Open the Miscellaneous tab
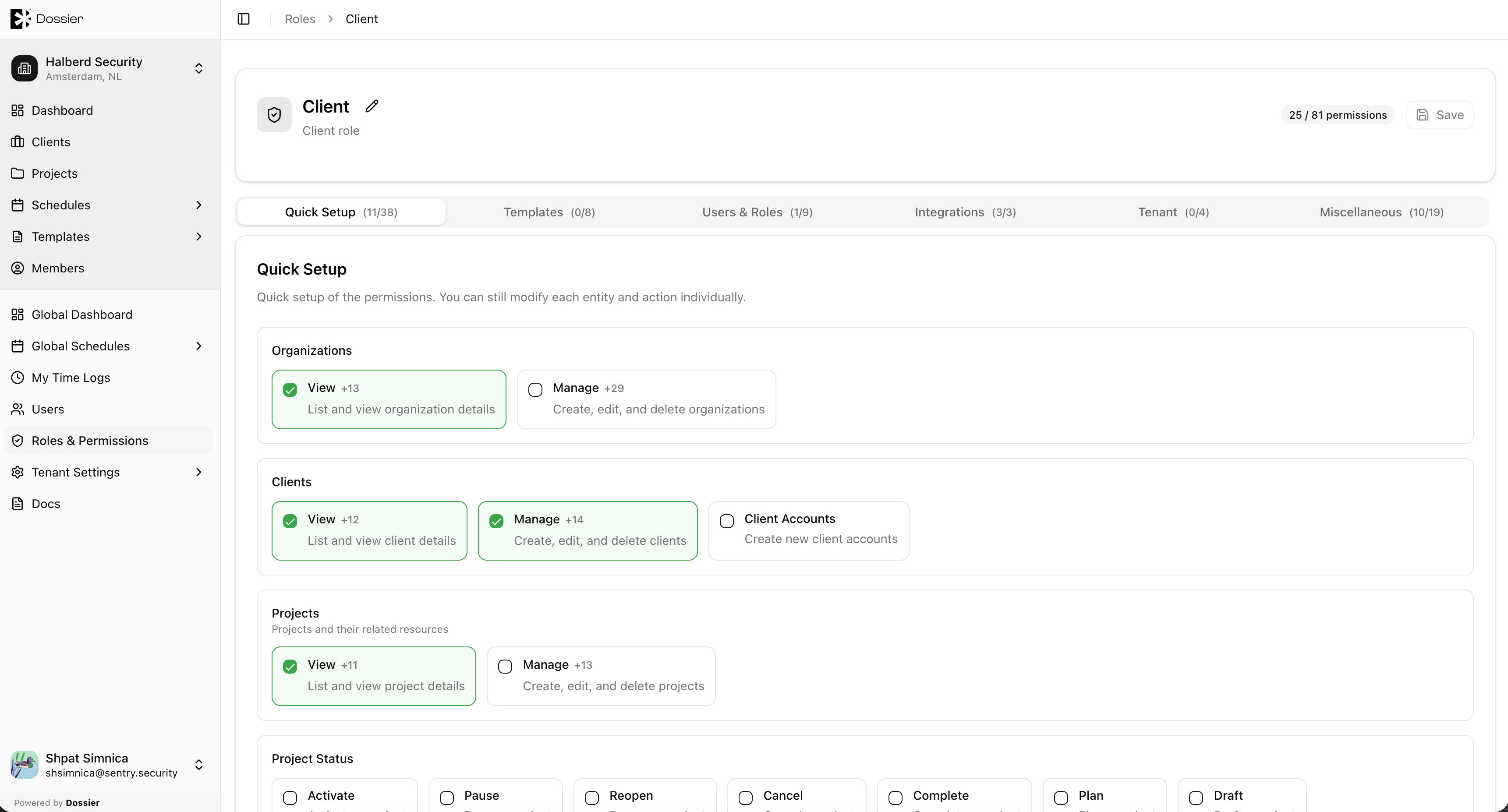The height and width of the screenshot is (812, 1508). pyautogui.click(x=1381, y=212)
